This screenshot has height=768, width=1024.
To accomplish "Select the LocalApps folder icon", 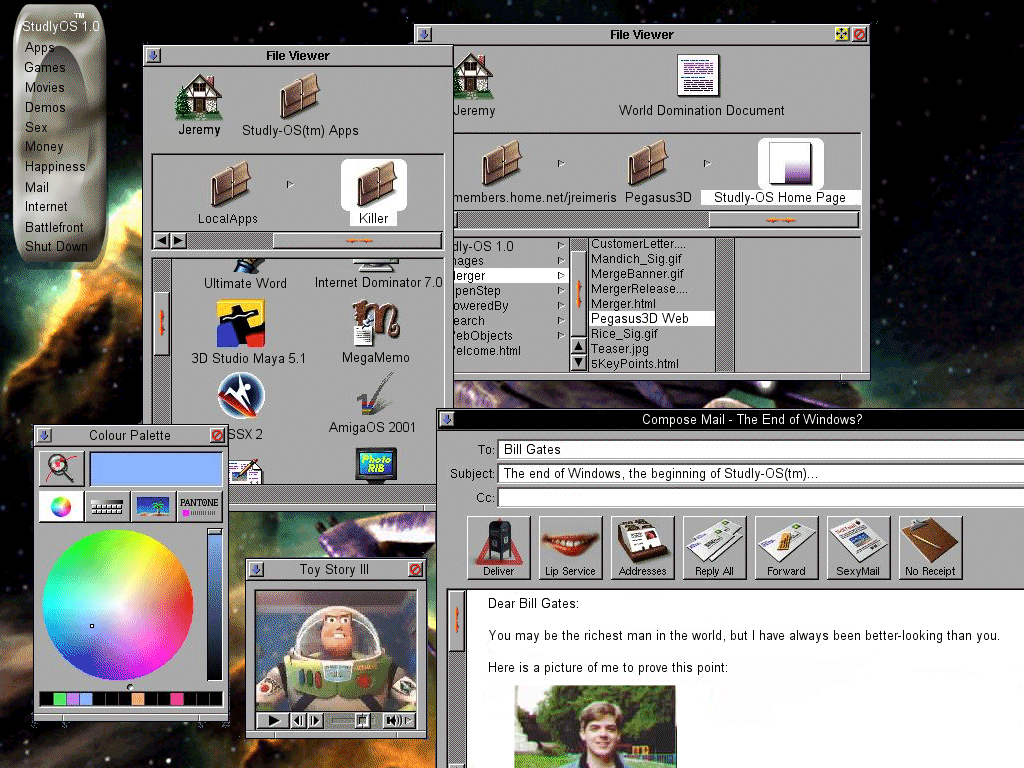I will pyautogui.click(x=230, y=183).
